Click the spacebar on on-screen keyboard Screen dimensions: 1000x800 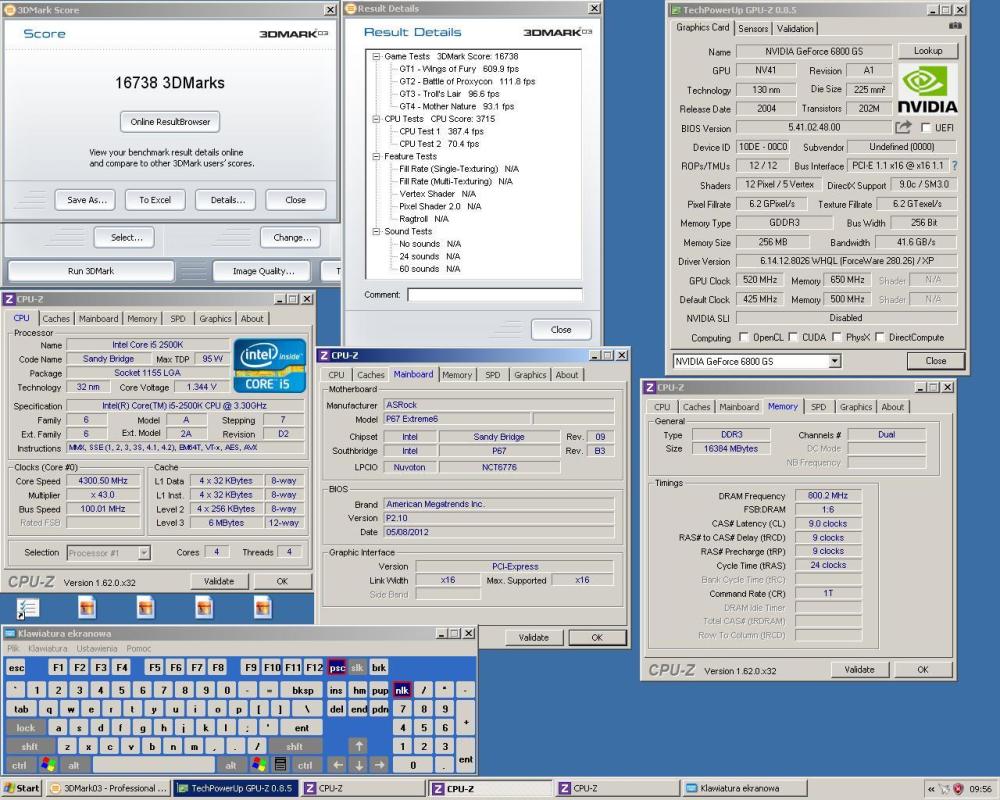click(153, 764)
